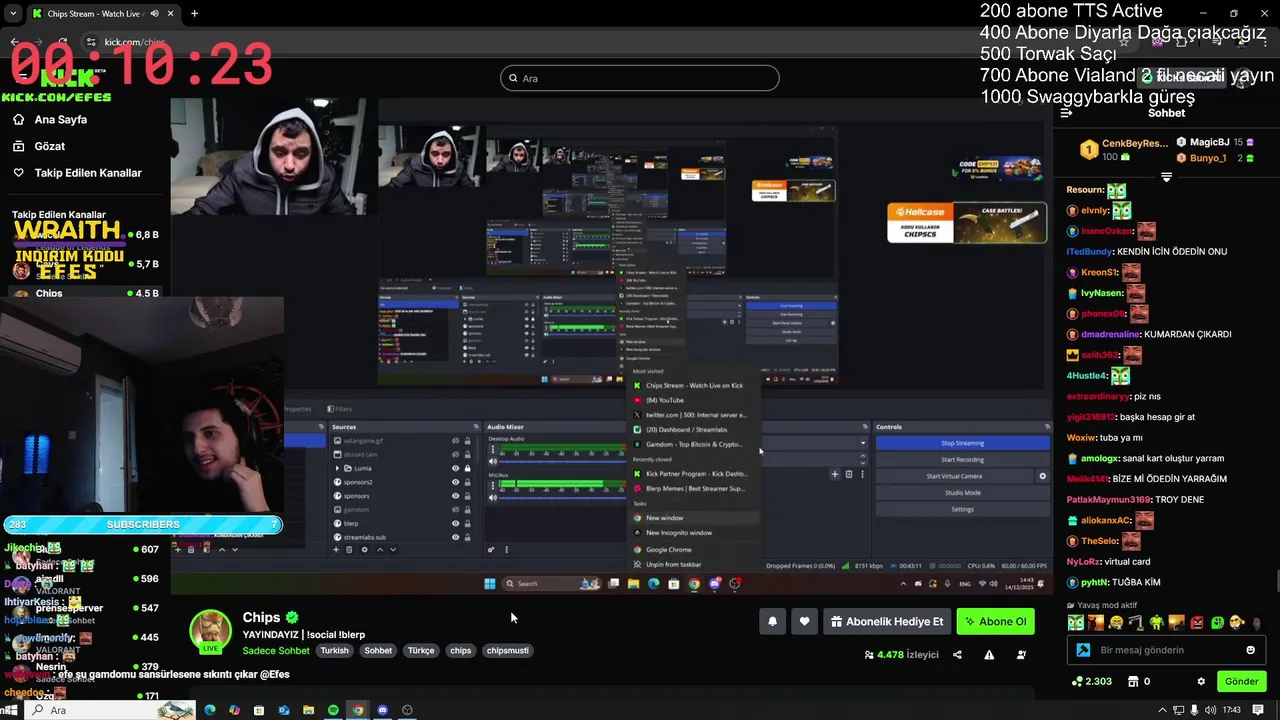Mute Desktop Audio in OBS mixer
Viewport: 1280px width, 720px height.
coord(492,461)
